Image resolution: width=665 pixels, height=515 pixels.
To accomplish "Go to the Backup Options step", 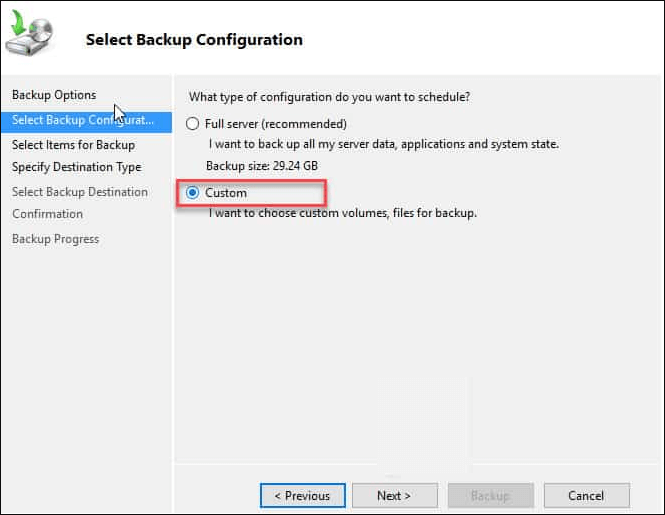I will point(54,95).
